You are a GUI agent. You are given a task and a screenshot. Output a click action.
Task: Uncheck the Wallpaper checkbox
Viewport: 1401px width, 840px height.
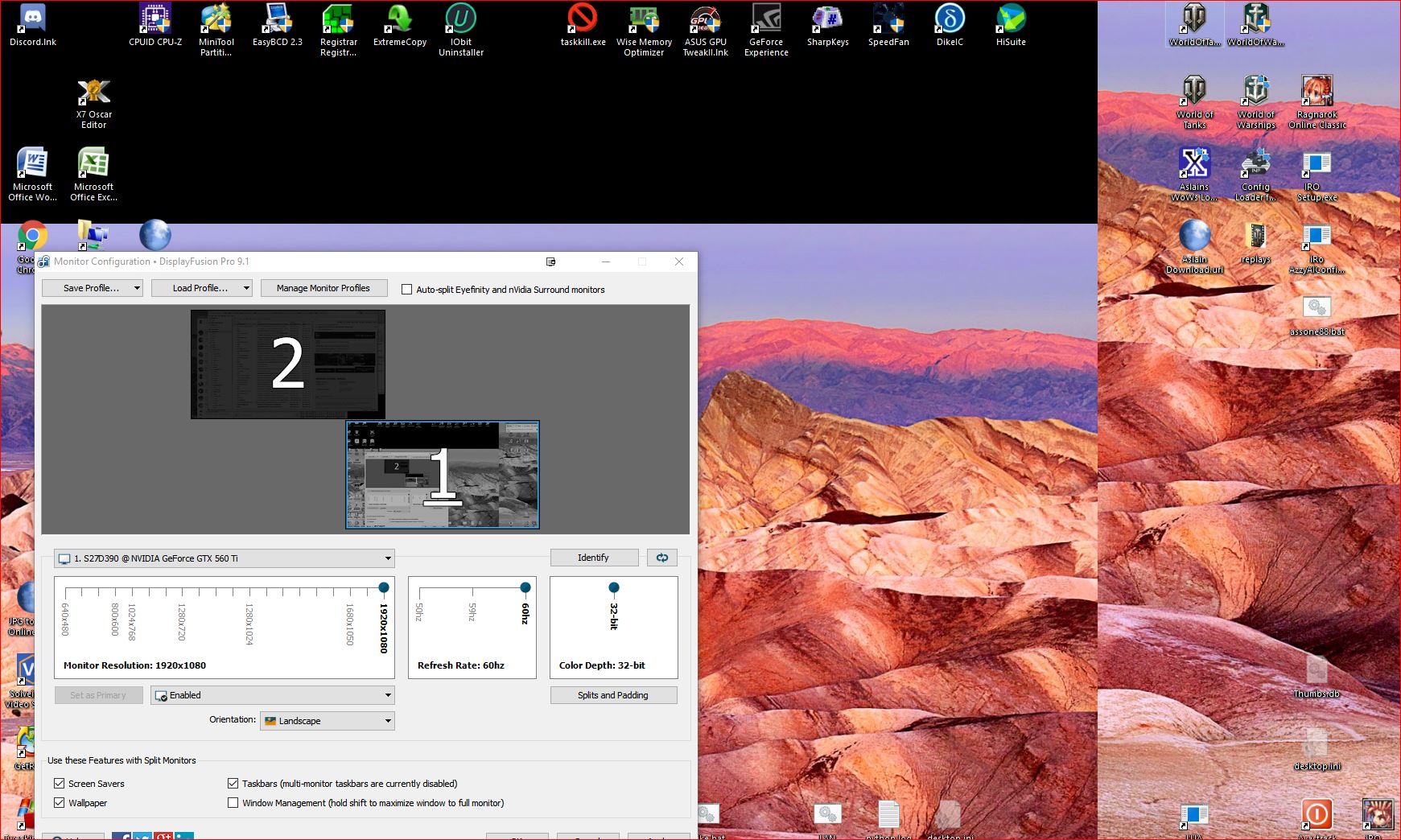[60, 803]
